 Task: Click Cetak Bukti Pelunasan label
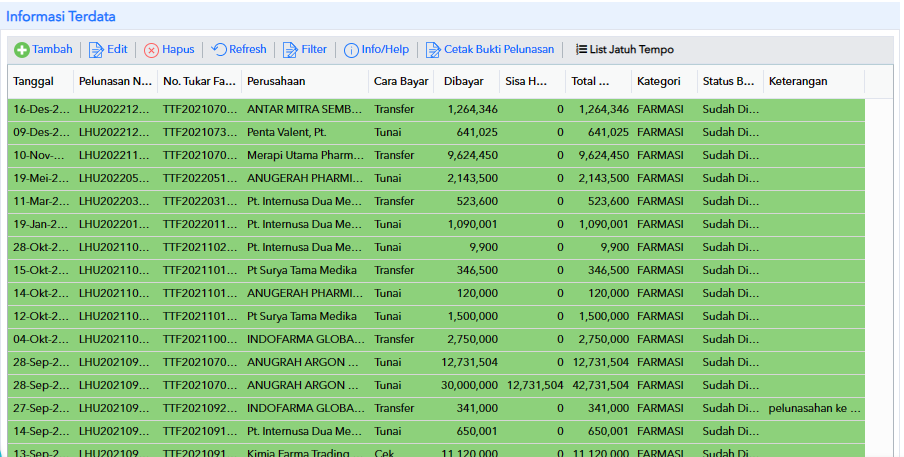click(499, 50)
